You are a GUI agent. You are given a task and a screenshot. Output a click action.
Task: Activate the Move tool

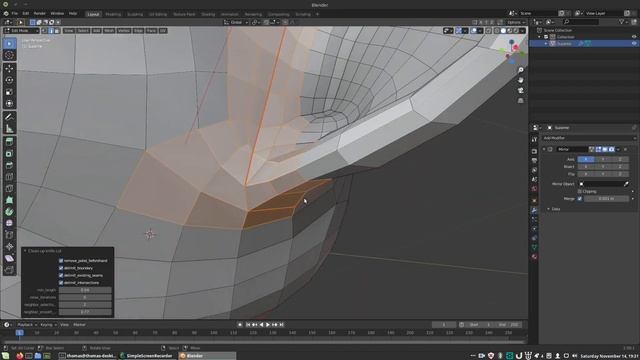9,69
